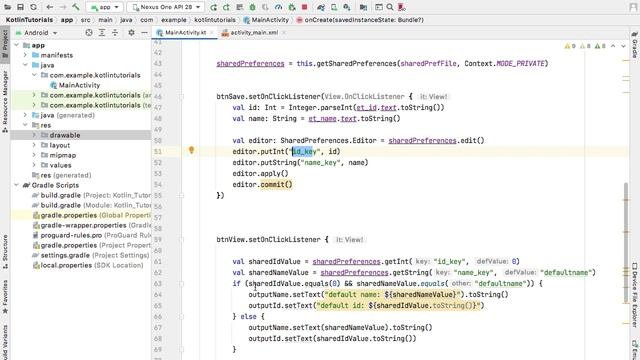The width and height of the screenshot is (640, 360).
Task: Open the Resource Manager side tab
Action: coord(5,101)
